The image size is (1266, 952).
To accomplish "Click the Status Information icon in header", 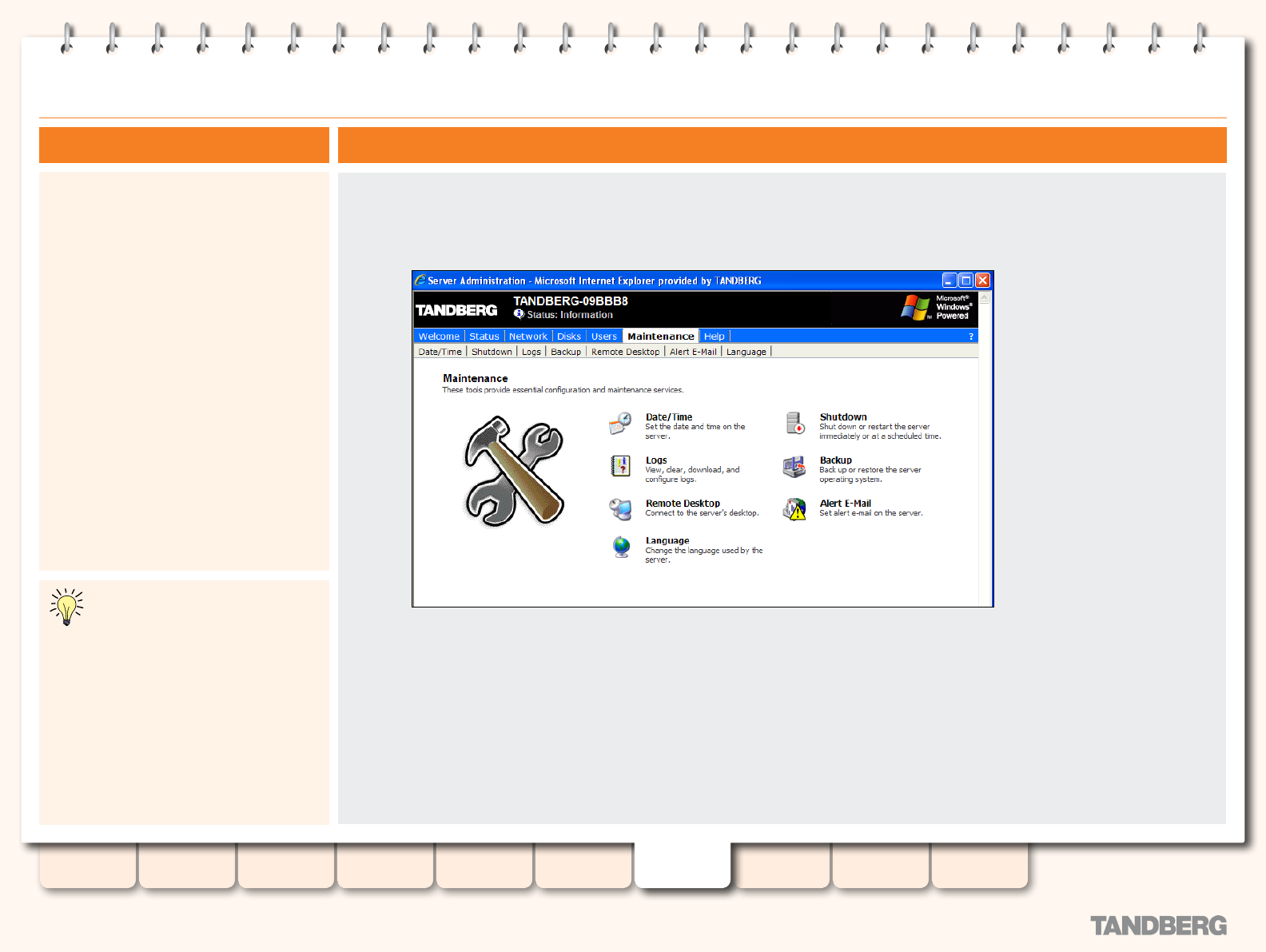I will 519,314.
